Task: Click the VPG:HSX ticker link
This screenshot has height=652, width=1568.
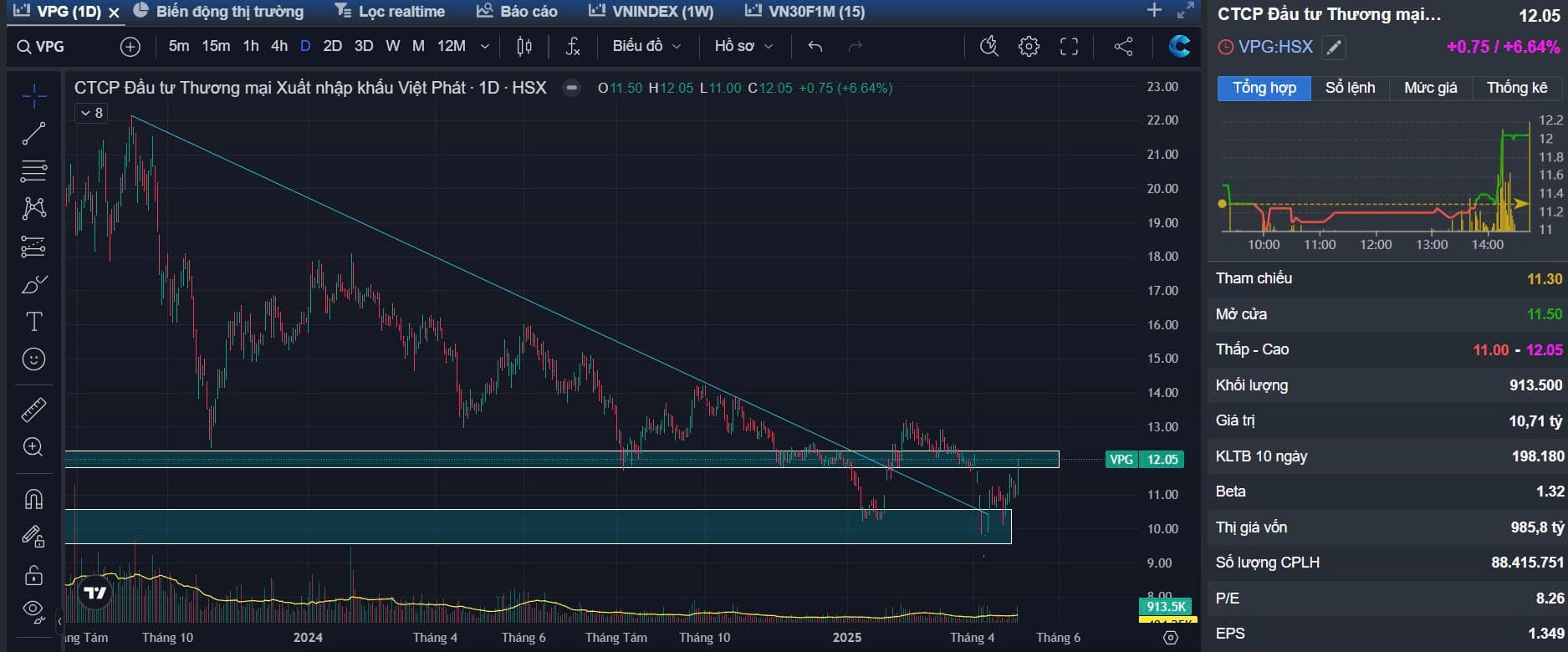Action: 1275,47
